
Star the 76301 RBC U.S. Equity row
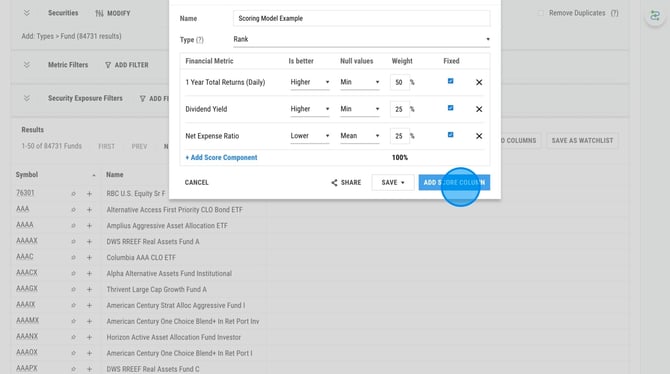coord(73,194)
